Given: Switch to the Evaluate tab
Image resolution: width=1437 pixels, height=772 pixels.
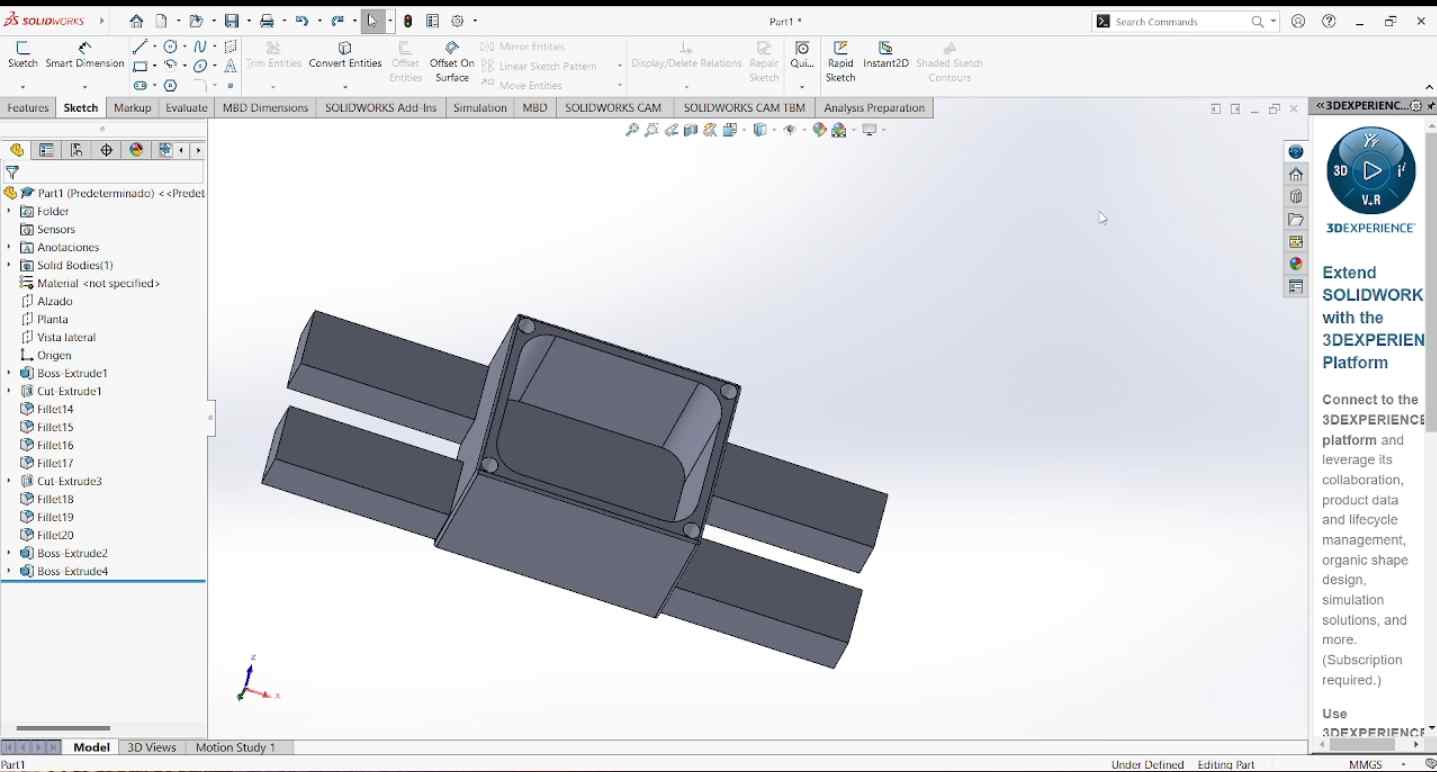Looking at the screenshot, I should pos(186,108).
